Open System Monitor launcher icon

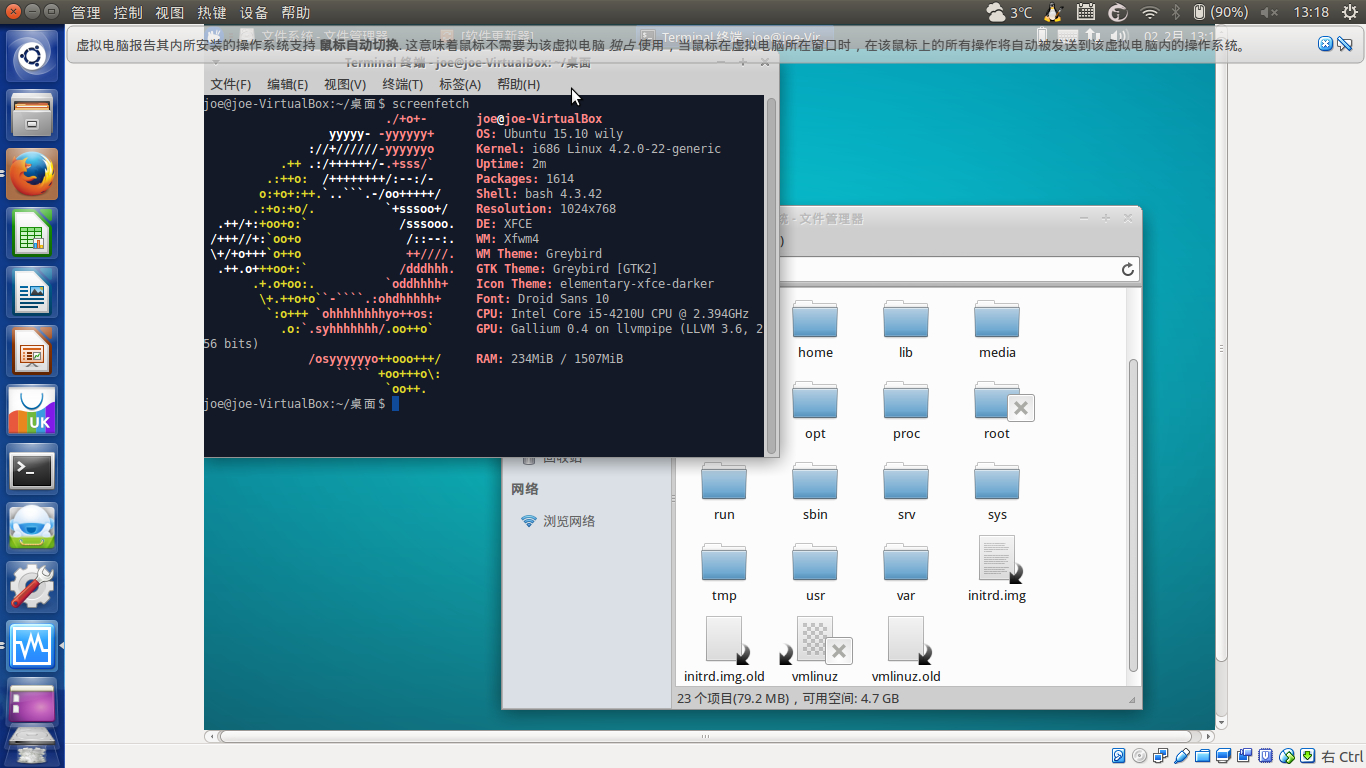pyautogui.click(x=33, y=646)
